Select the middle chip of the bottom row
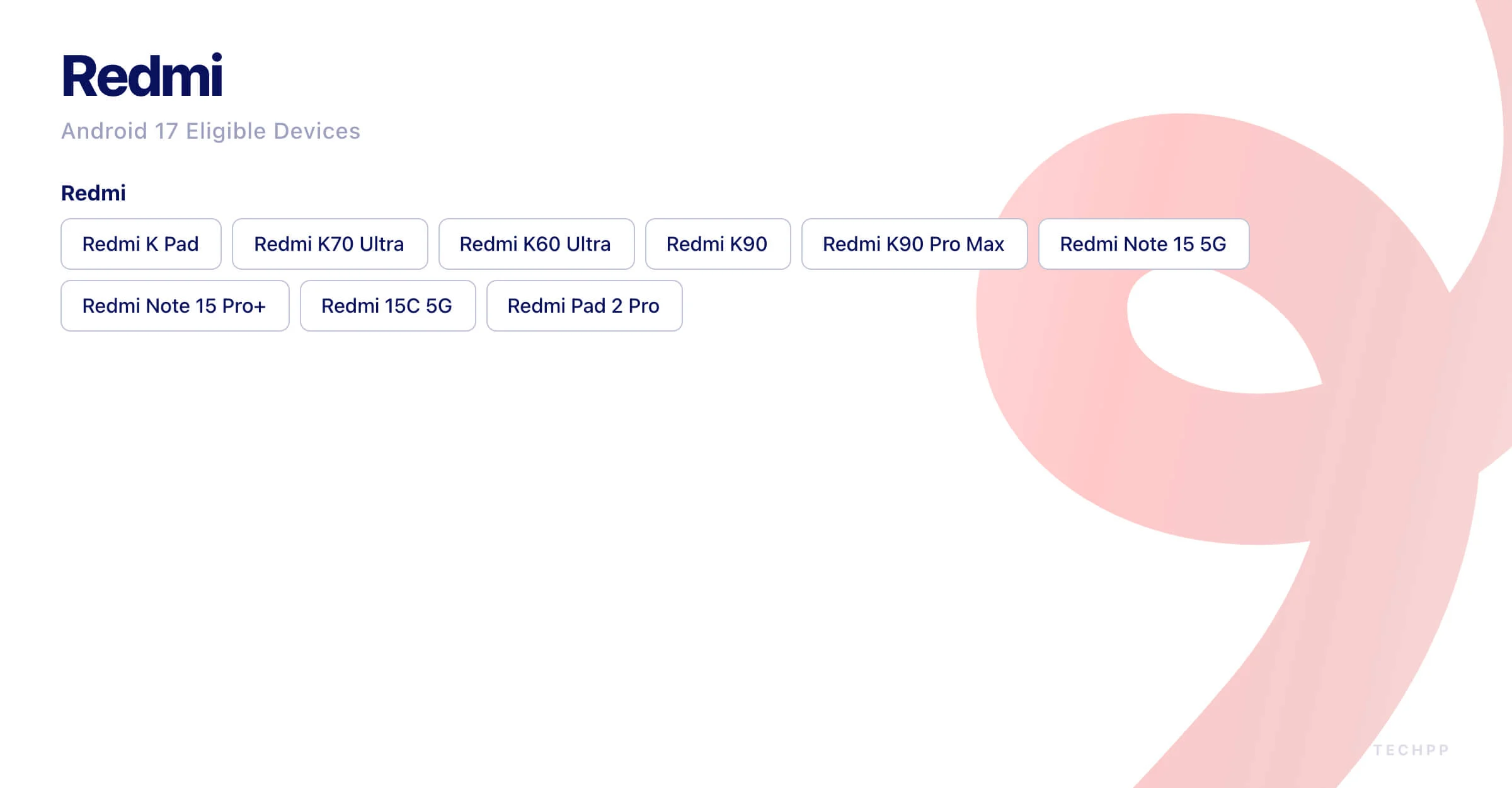Viewport: 1512px width, 788px height. pyautogui.click(x=387, y=306)
